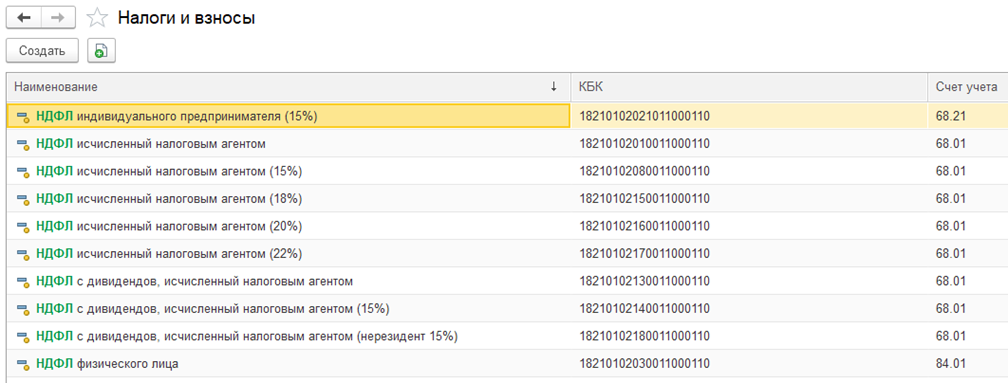Click КБК cell 18210102021011000110
1008x383 pixels.
[645, 117]
